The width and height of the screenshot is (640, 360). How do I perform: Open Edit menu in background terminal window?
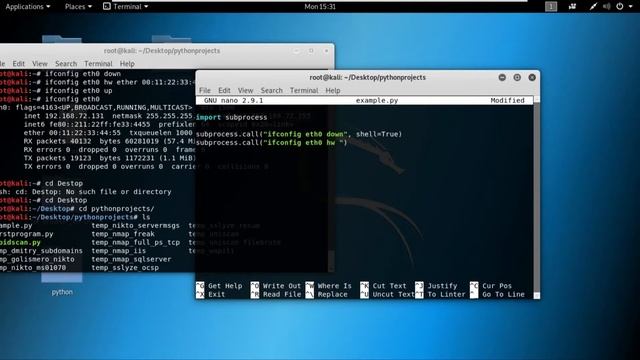(x=18, y=64)
